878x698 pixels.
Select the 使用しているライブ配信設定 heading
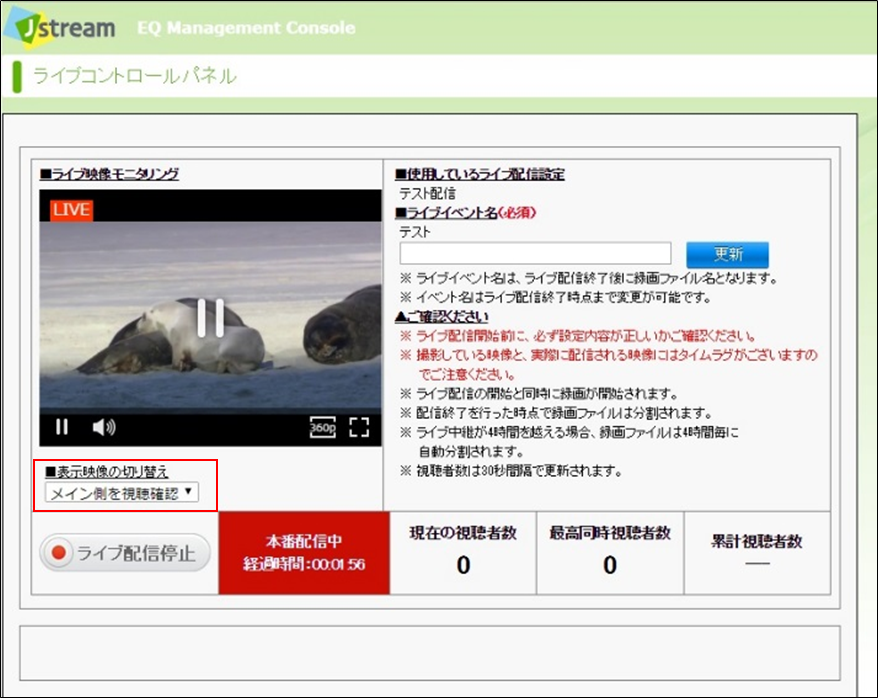[480, 174]
